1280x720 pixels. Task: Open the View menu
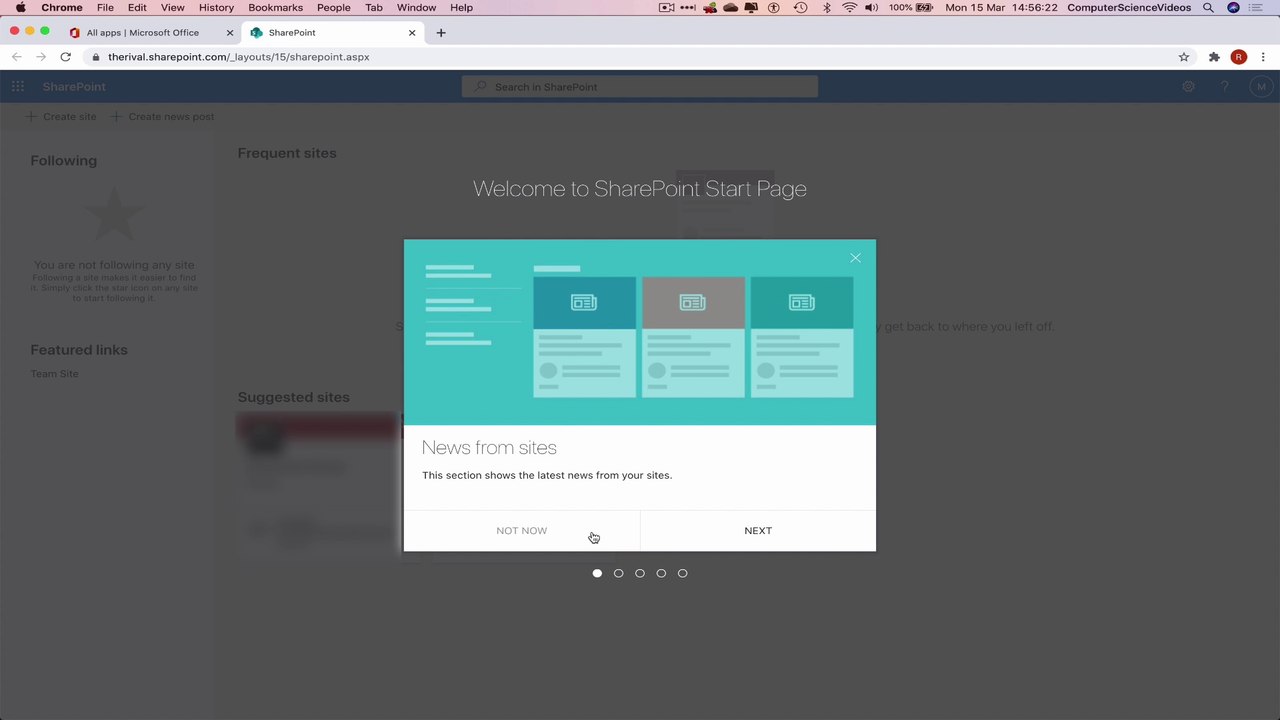[x=172, y=7]
